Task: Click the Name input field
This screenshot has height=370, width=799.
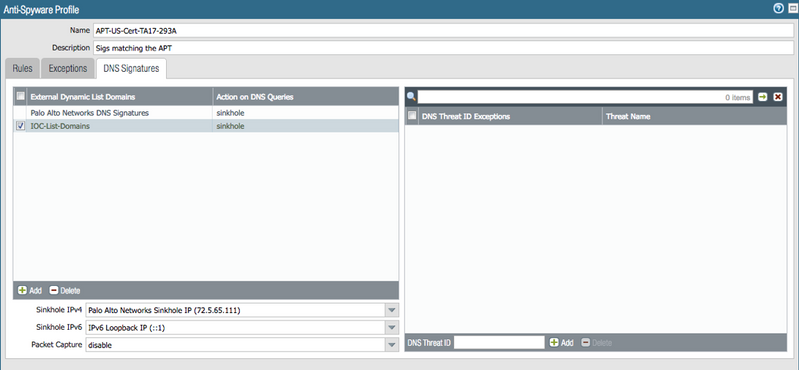Action: 443,30
